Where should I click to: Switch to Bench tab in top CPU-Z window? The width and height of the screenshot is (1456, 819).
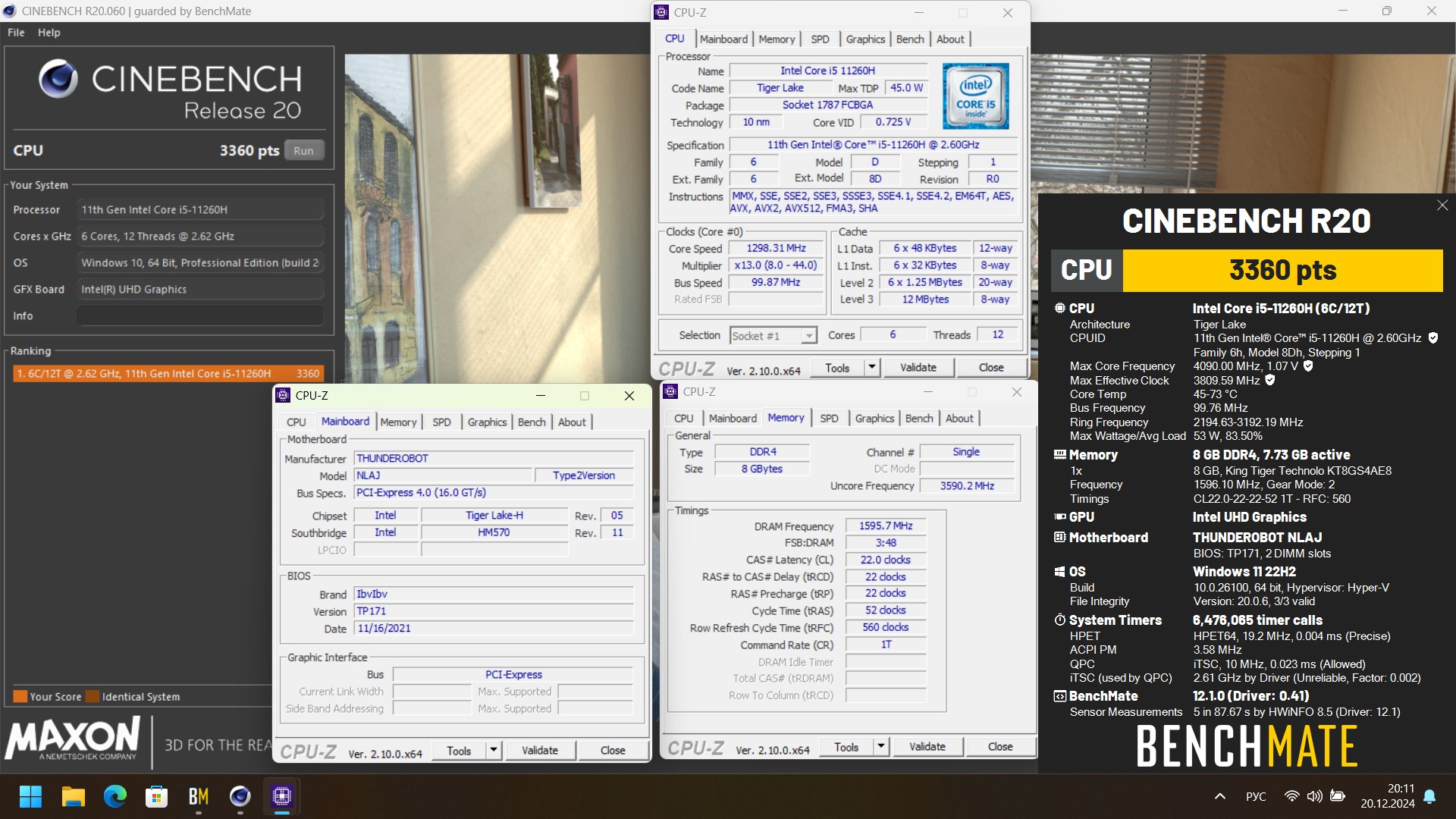(910, 39)
